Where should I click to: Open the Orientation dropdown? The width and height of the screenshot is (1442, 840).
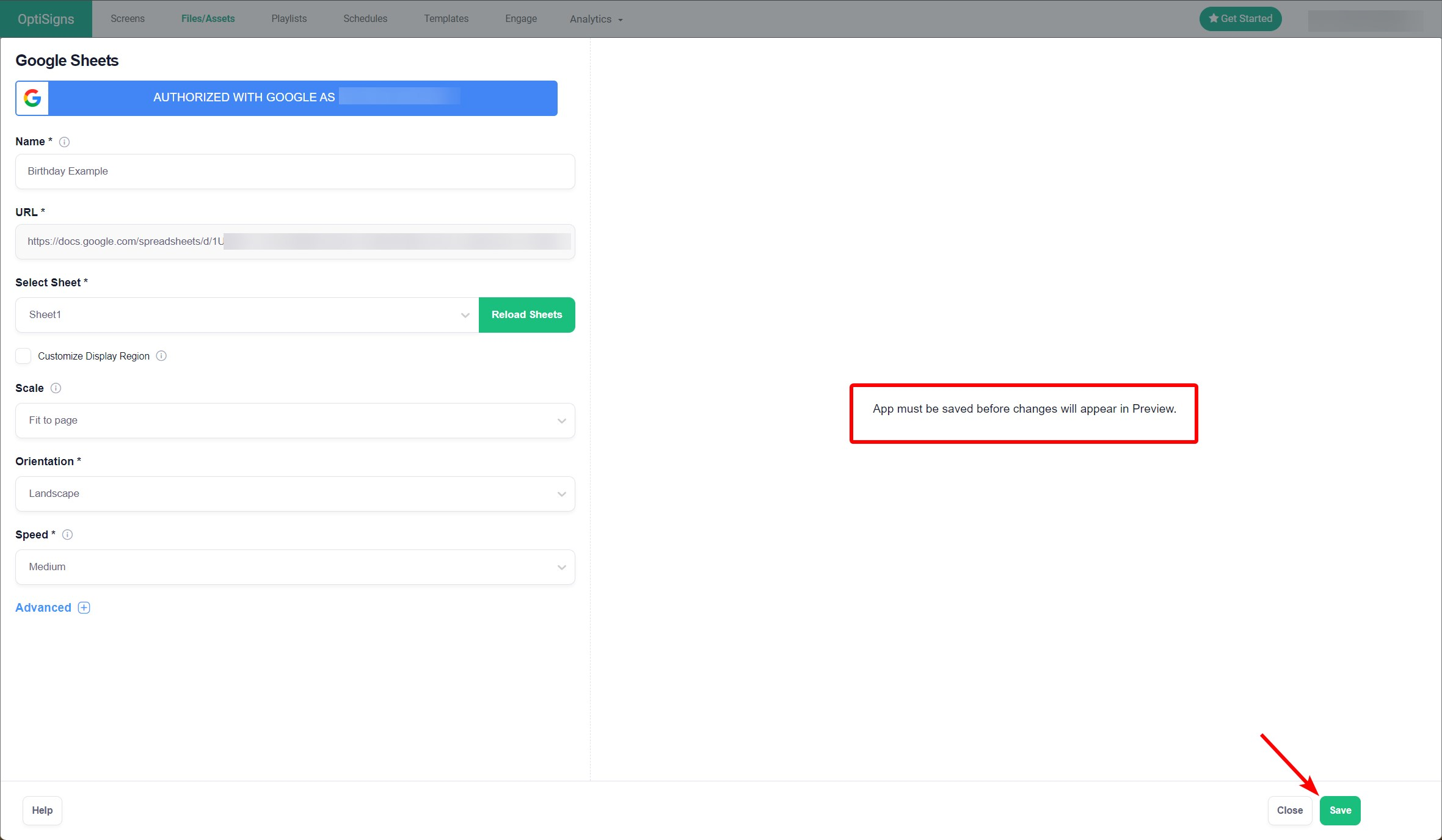[294, 494]
